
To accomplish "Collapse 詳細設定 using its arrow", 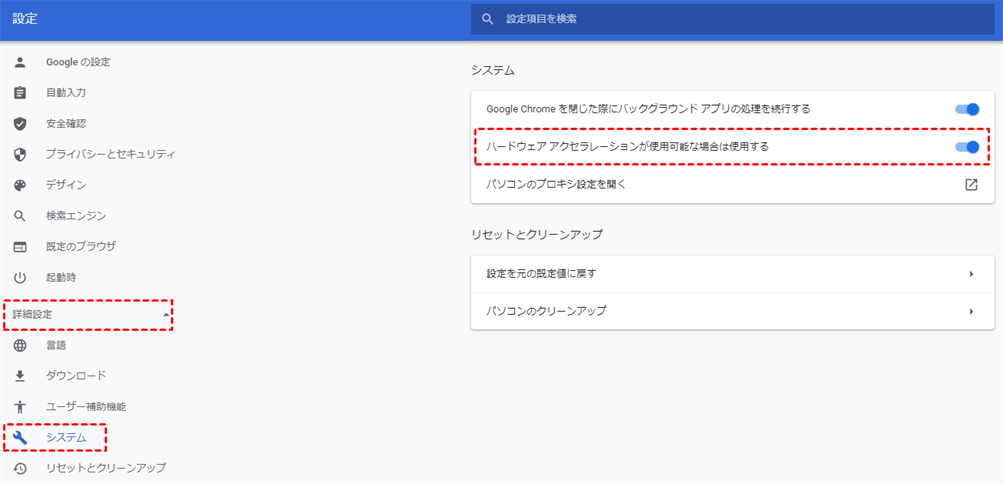I will point(166,315).
